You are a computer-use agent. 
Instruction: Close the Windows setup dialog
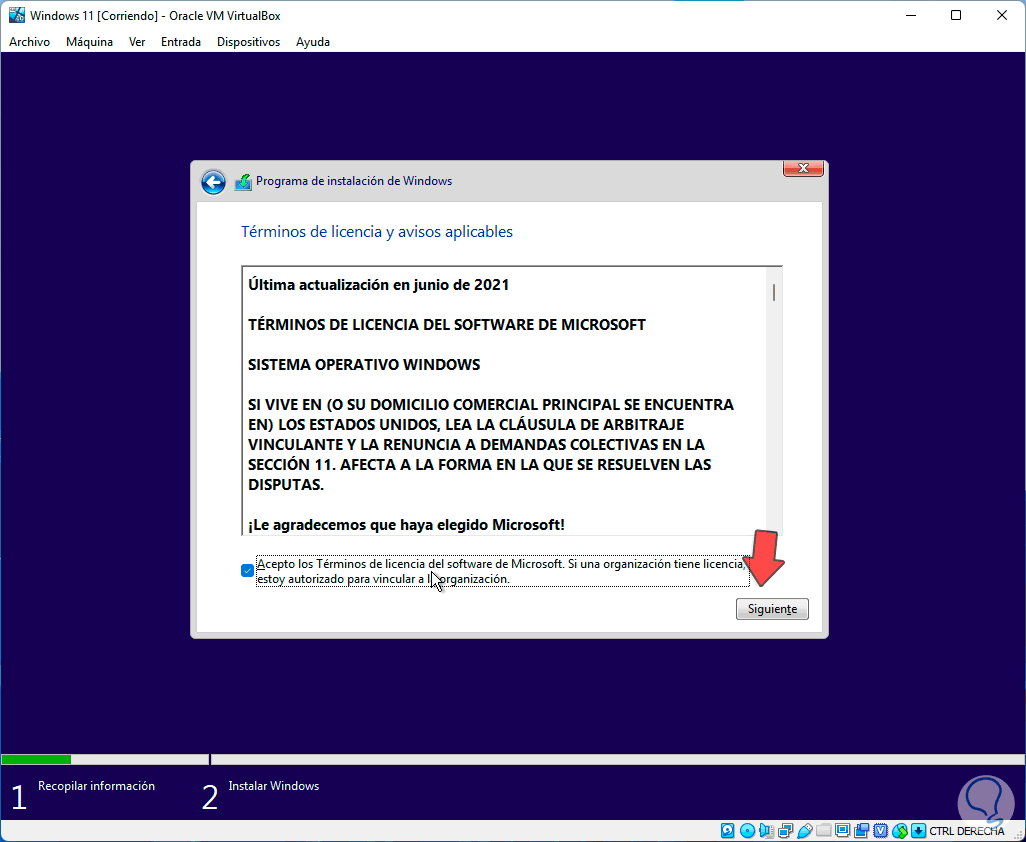[x=803, y=168]
